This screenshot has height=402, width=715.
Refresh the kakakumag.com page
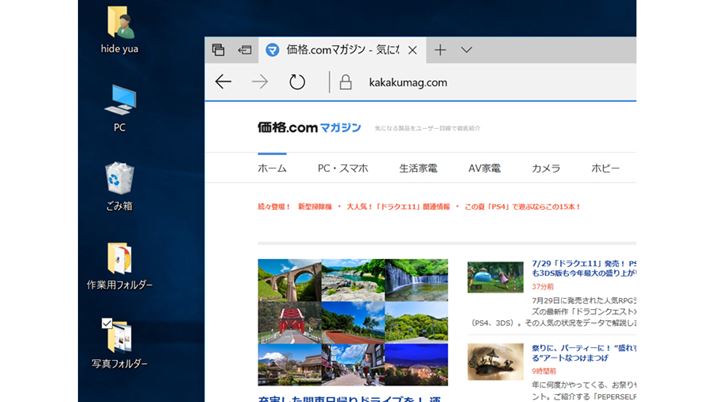point(297,82)
